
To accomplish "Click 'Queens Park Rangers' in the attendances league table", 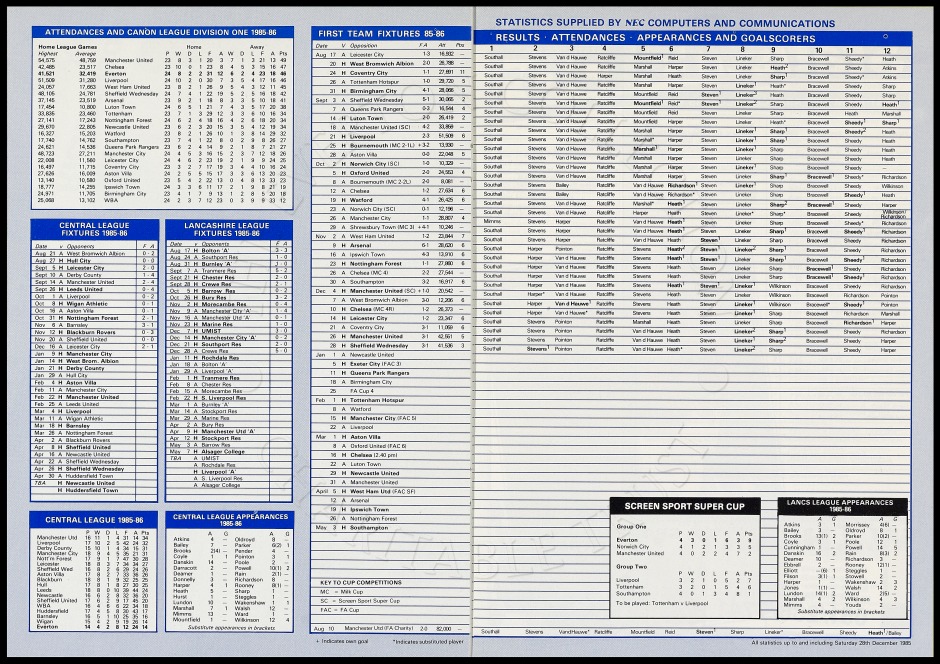I will pyautogui.click(x=132, y=147).
